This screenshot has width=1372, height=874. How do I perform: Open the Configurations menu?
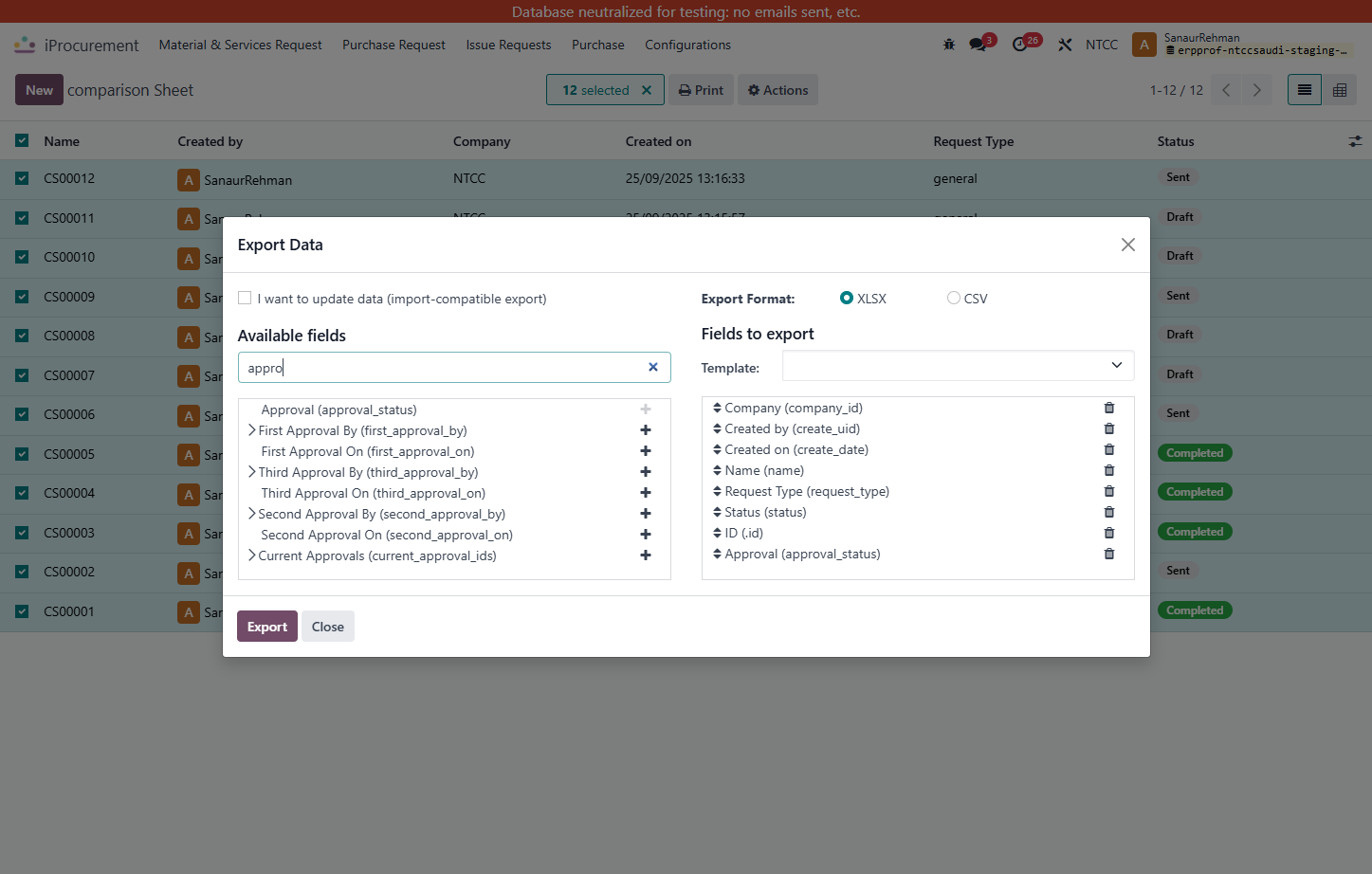click(x=687, y=45)
